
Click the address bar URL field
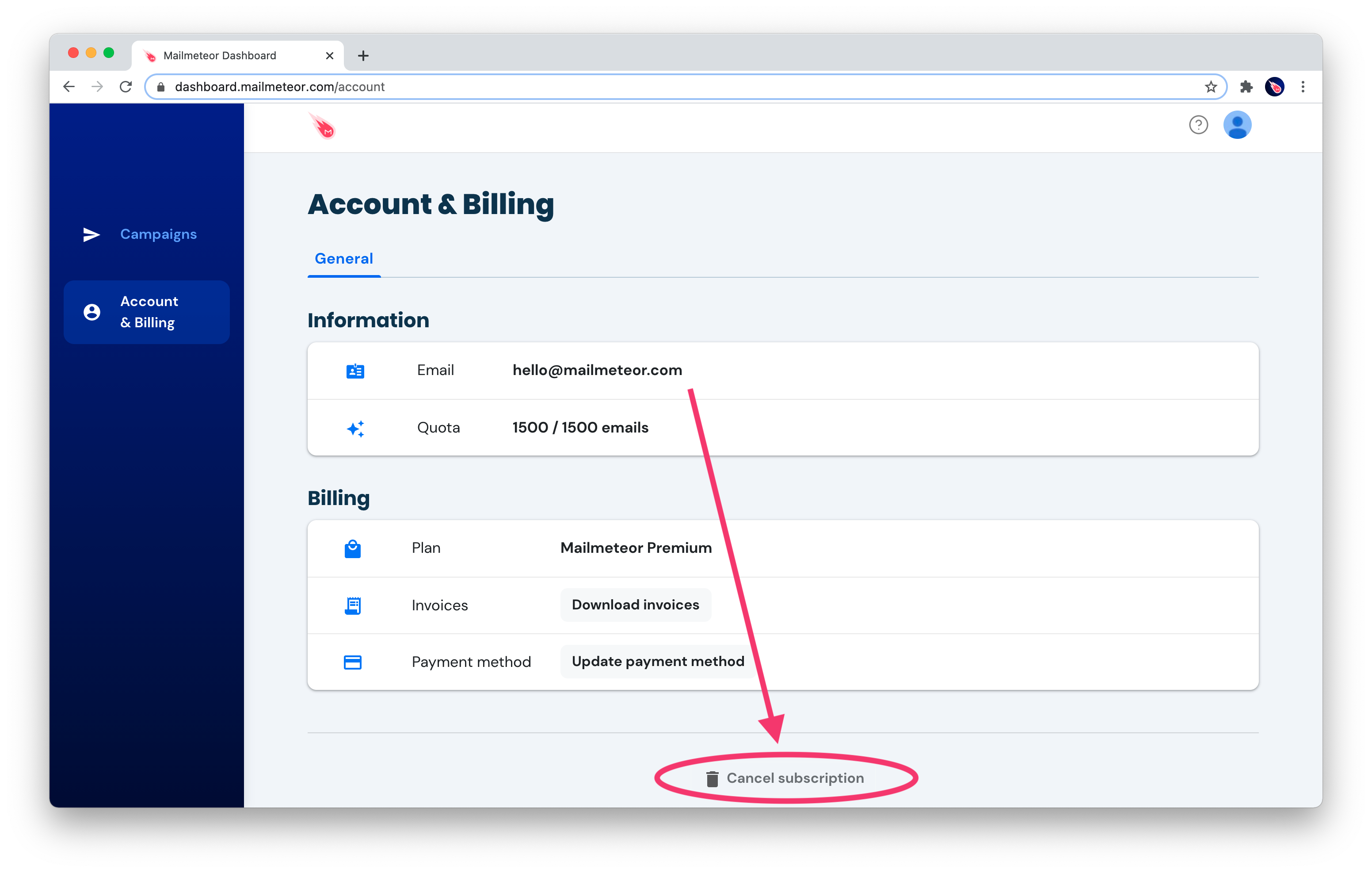686,87
